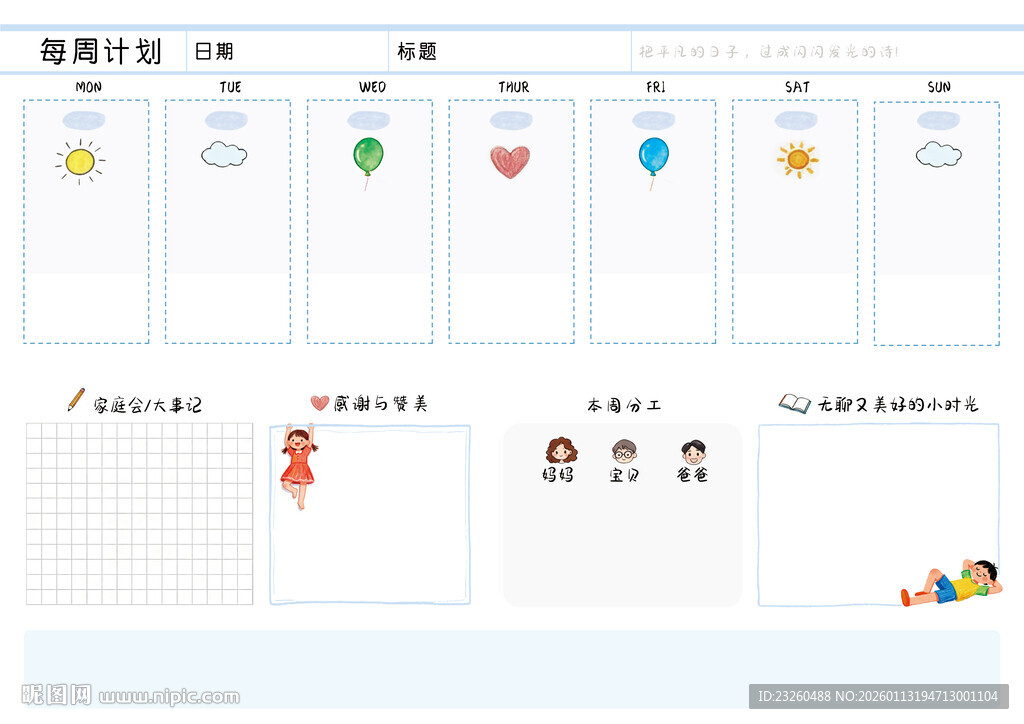Click the faint slogan text at top right
Screen dimensions: 1024x724
click(x=769, y=52)
